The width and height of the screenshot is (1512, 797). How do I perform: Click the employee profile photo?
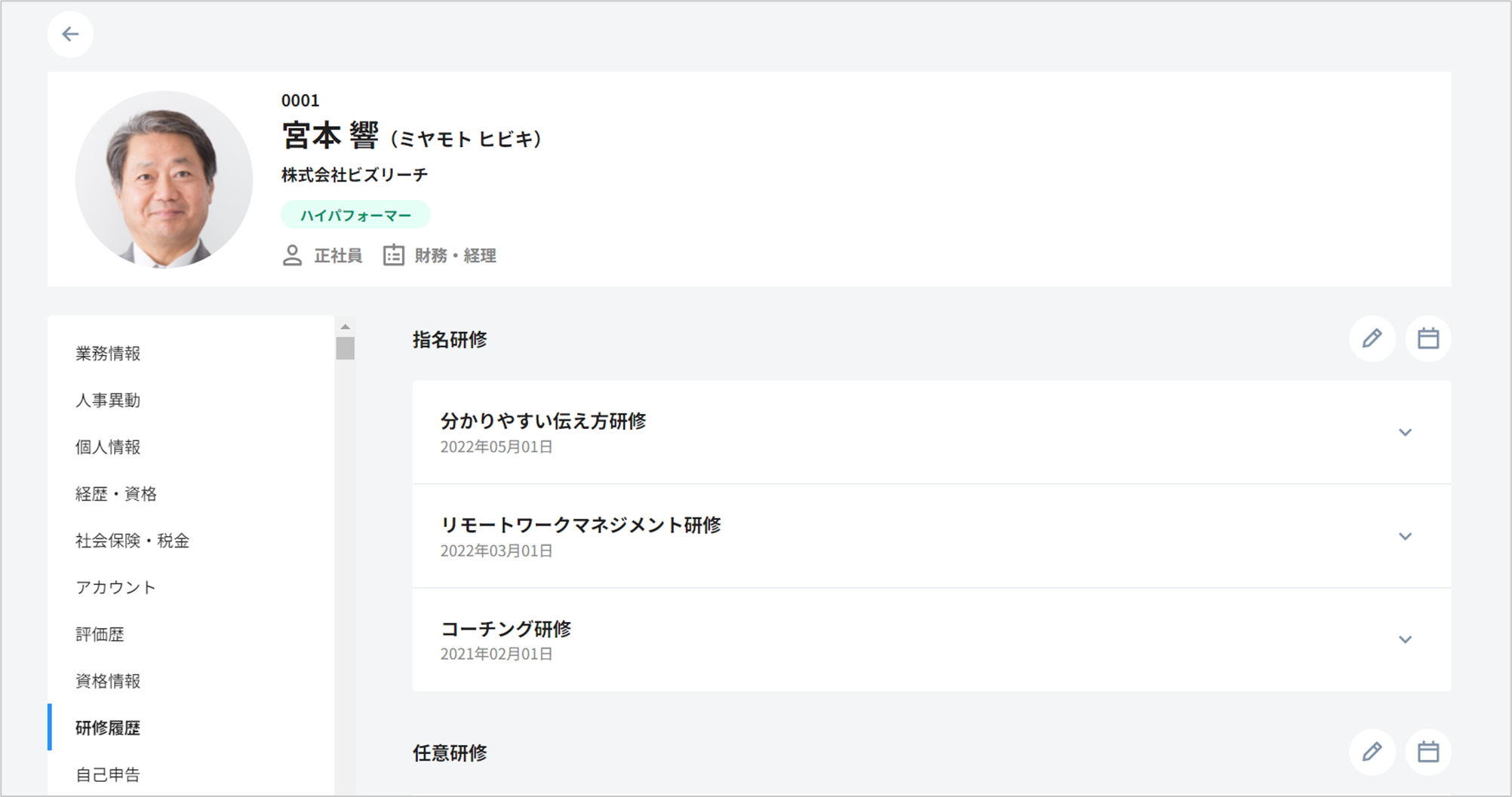click(164, 179)
